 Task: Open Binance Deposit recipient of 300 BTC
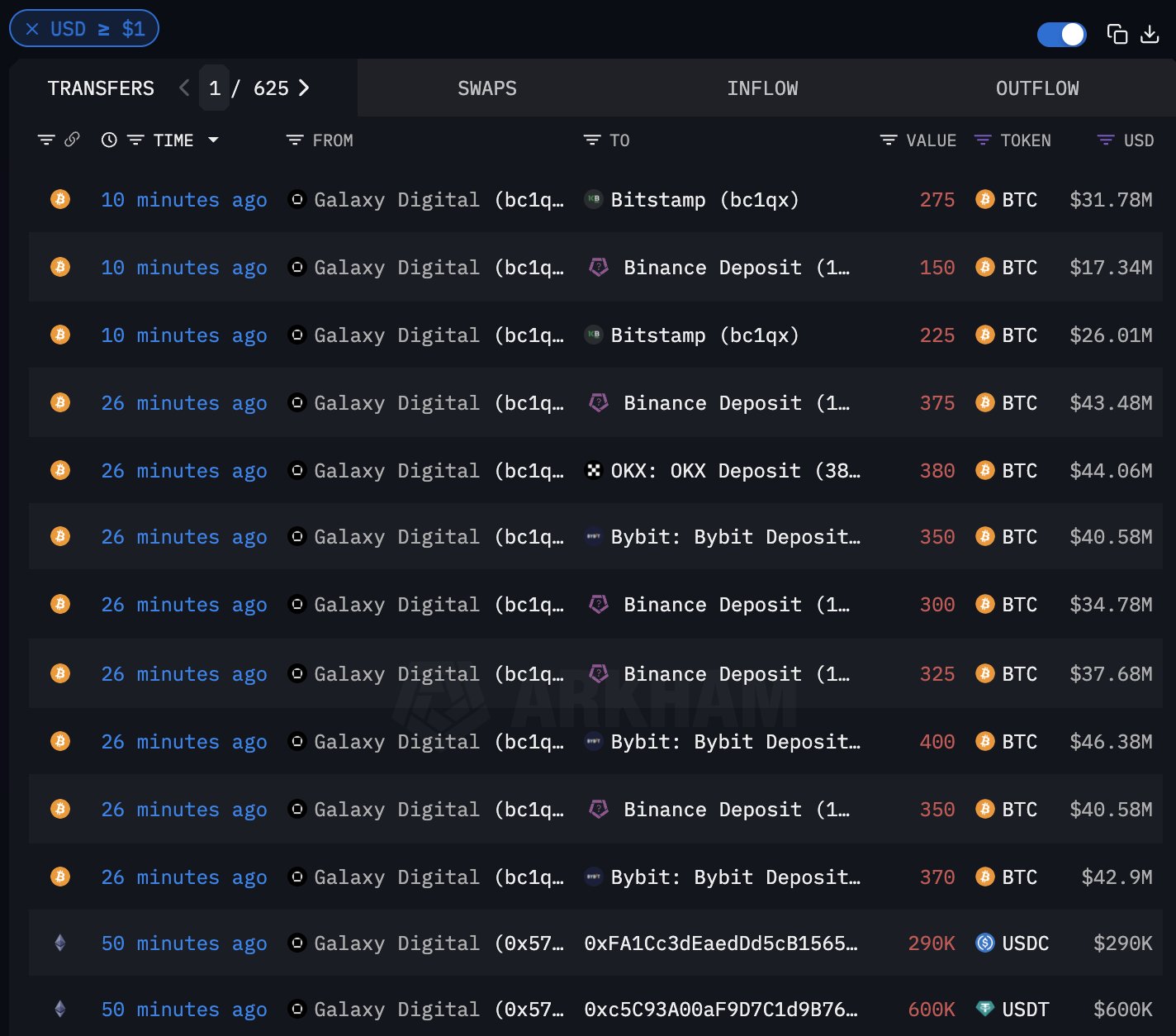point(737,605)
